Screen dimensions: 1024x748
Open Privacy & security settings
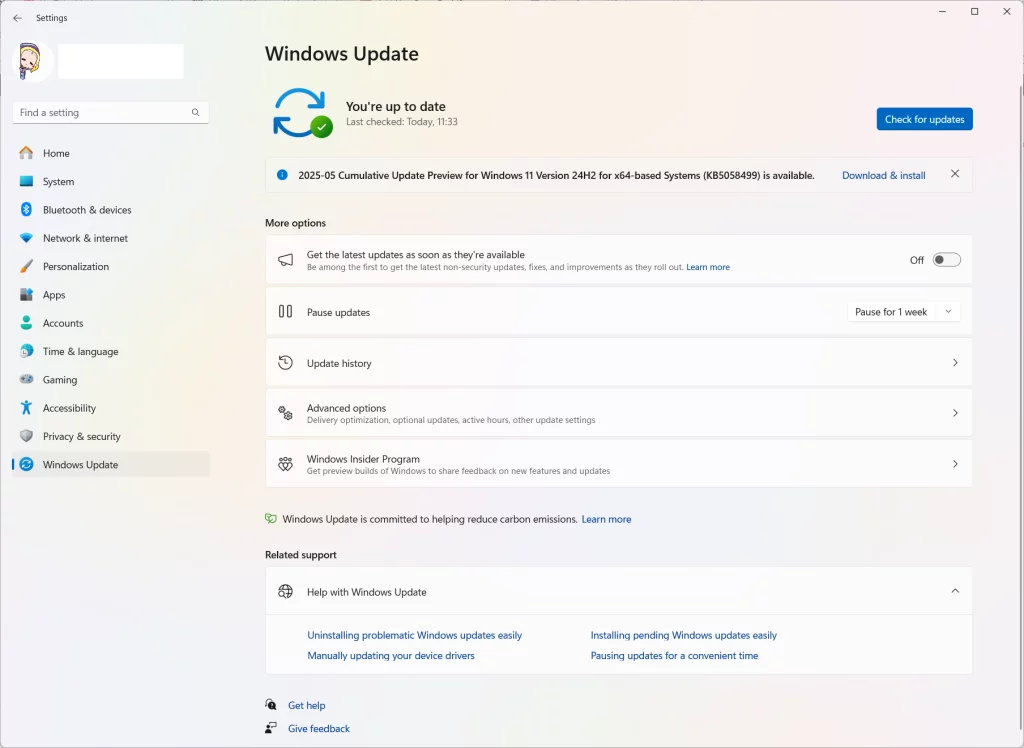(x=111, y=436)
